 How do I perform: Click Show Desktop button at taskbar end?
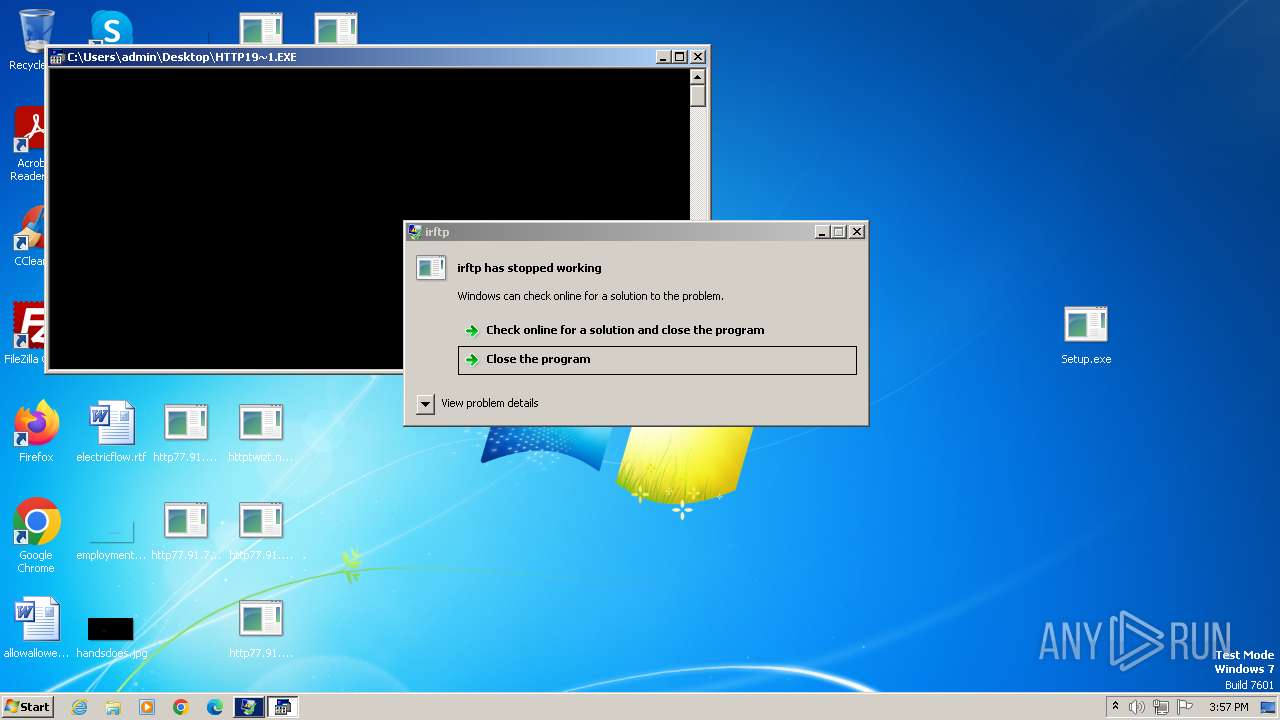1270,707
